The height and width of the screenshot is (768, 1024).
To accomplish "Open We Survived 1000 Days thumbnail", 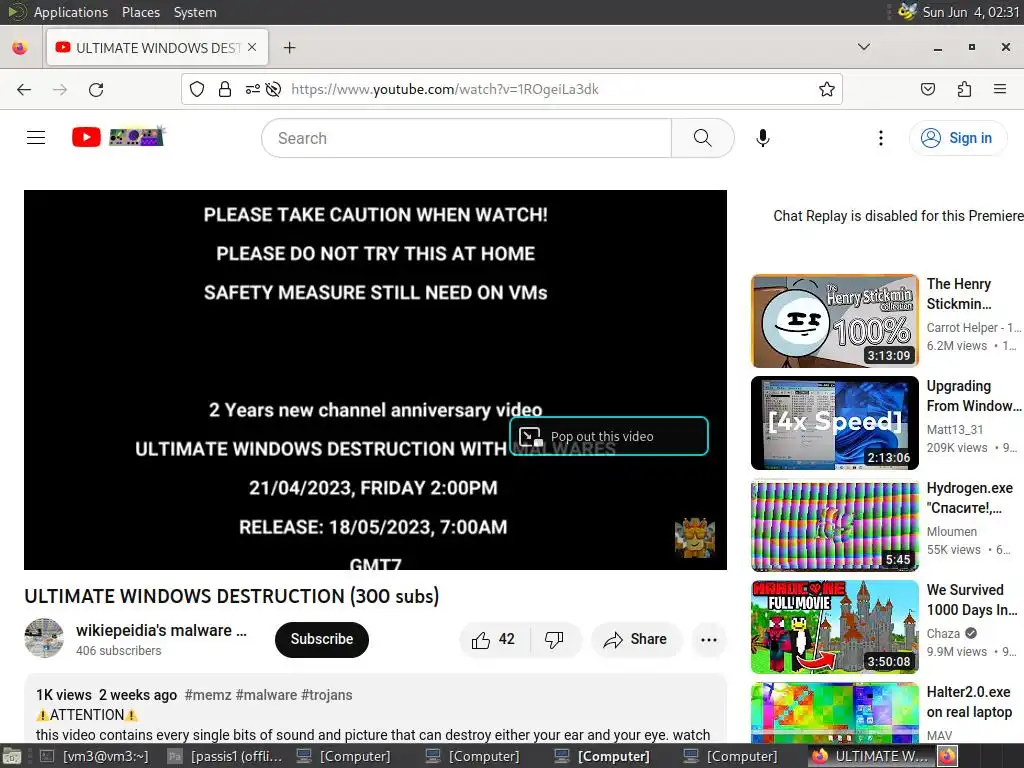I will tap(835, 626).
